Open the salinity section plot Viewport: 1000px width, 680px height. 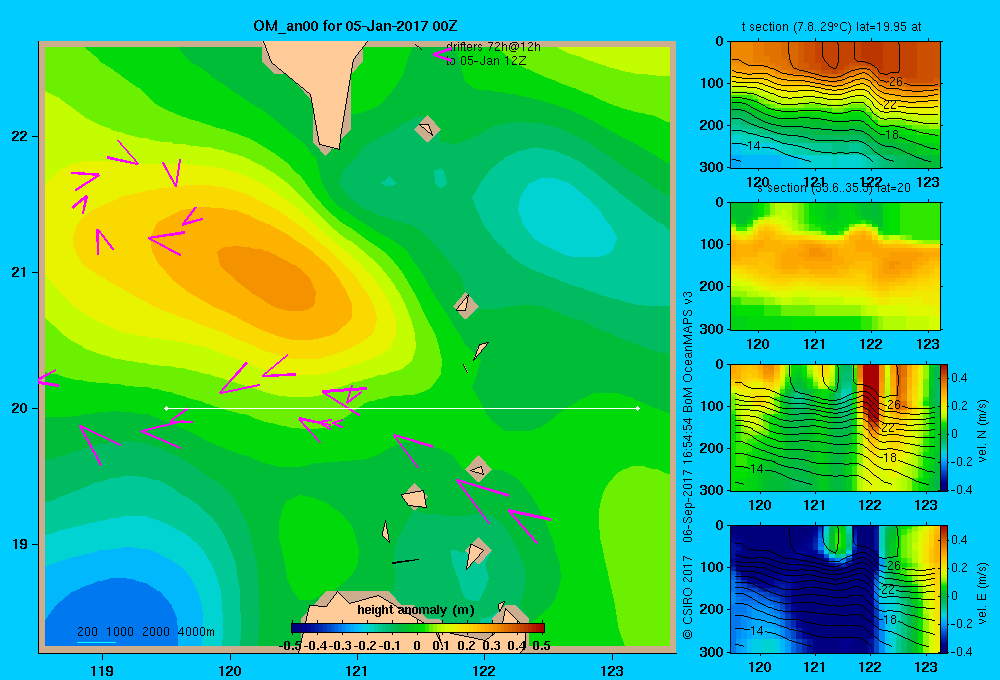[835, 265]
